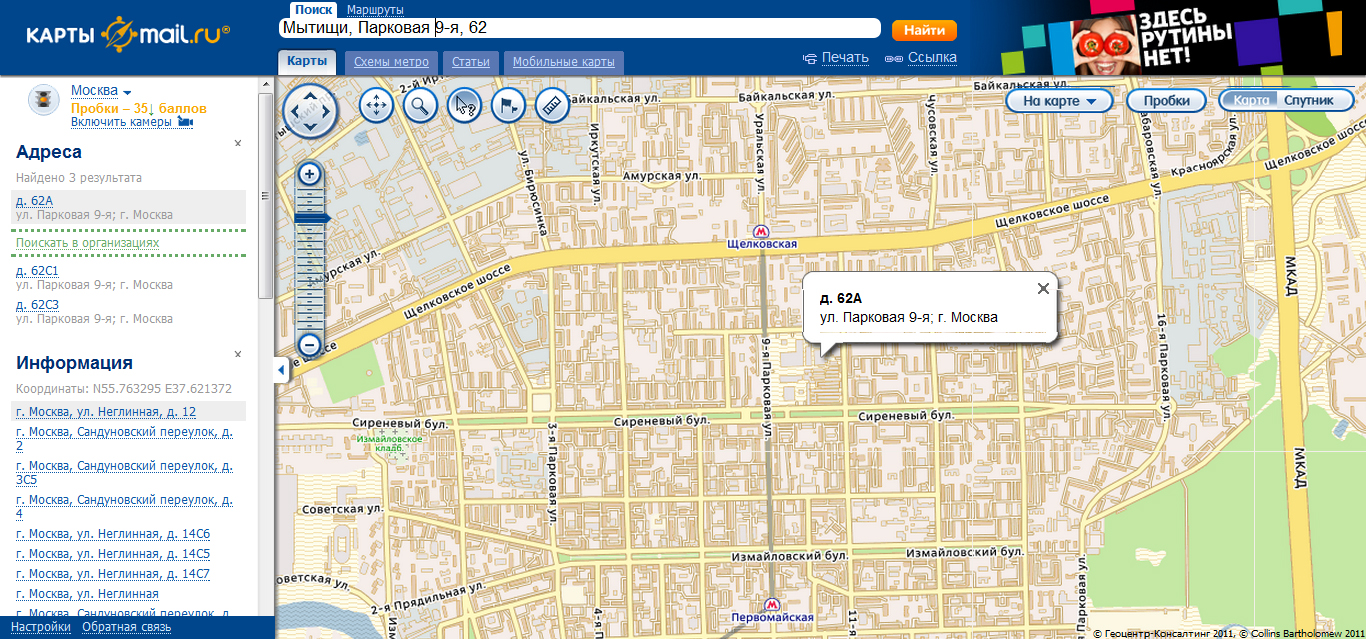
Task: Switch map view to Спутник
Action: point(1308,101)
